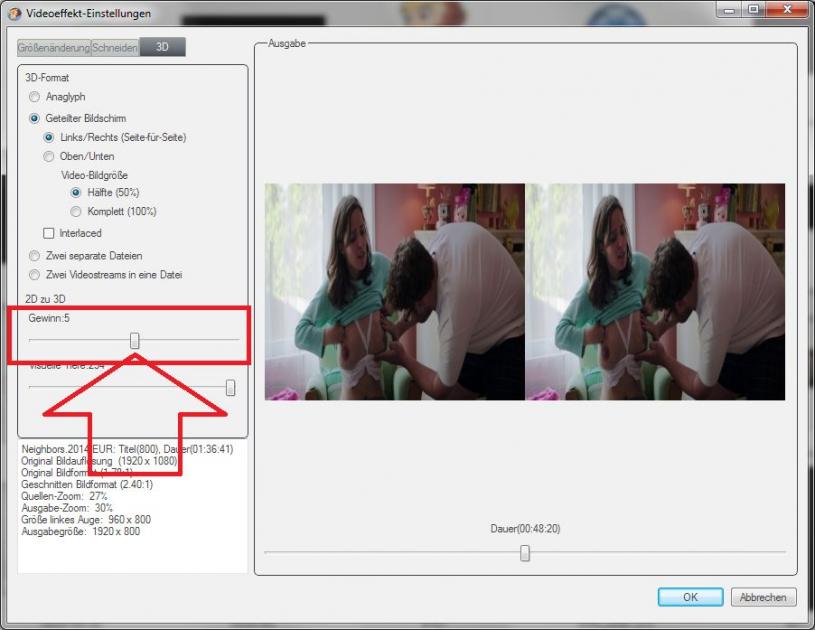The width and height of the screenshot is (815, 630).
Task: Select the Oben/Unten radio button
Action: tap(49, 156)
